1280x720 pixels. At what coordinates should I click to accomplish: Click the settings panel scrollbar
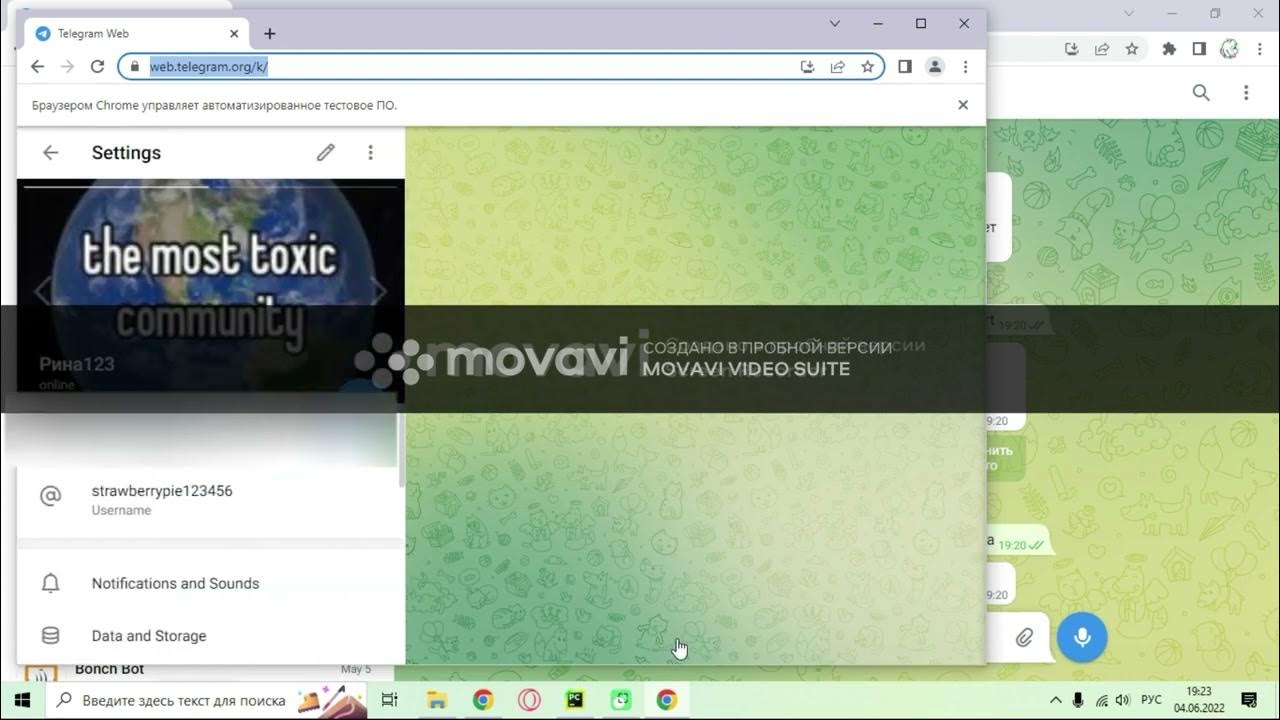(401, 450)
